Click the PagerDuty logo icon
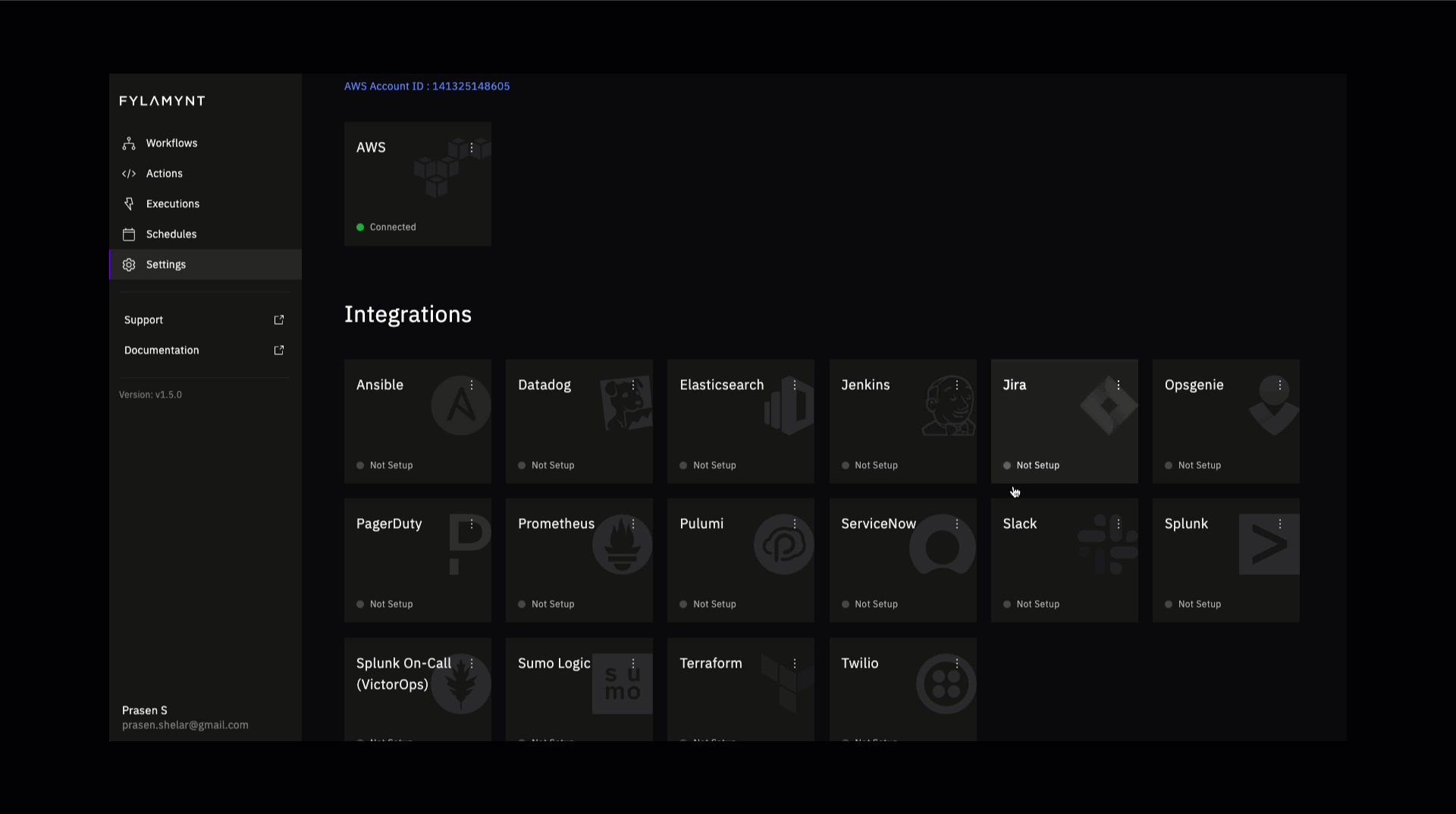 (x=470, y=544)
